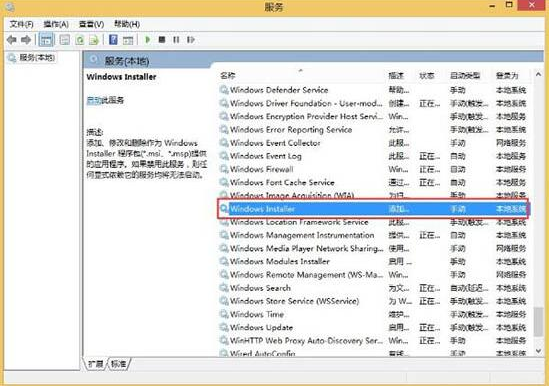Click the gear icon beside Windows Time
Screen dimensions: 549x386
click(x=224, y=314)
